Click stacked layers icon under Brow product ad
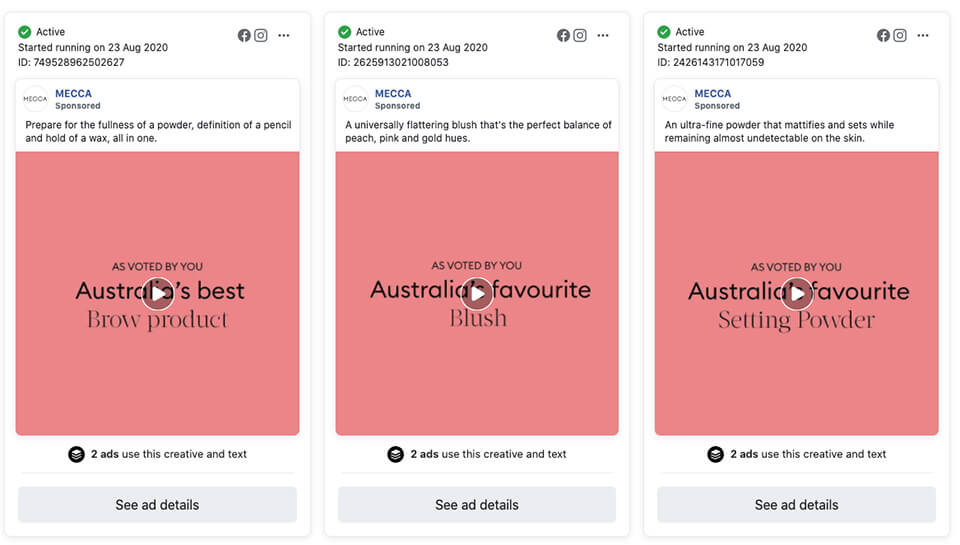The height and width of the screenshot is (545, 960). (77, 454)
